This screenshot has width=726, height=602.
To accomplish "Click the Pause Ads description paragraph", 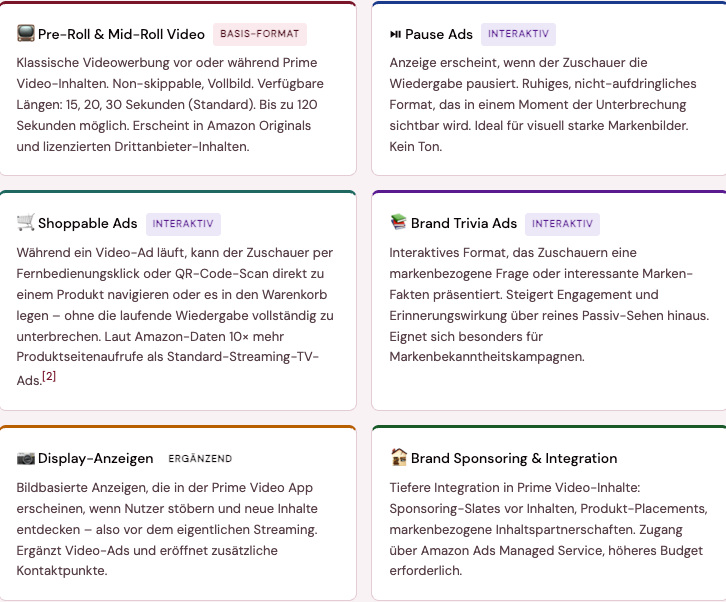I will click(x=543, y=105).
